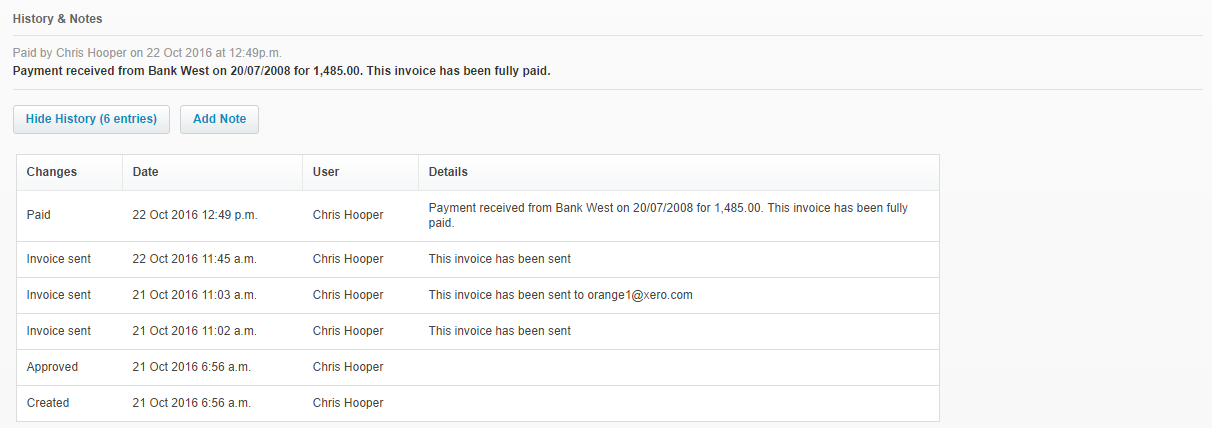Click Chris Hooper in the Approved row
The width and height of the screenshot is (1212, 428).
(348, 367)
